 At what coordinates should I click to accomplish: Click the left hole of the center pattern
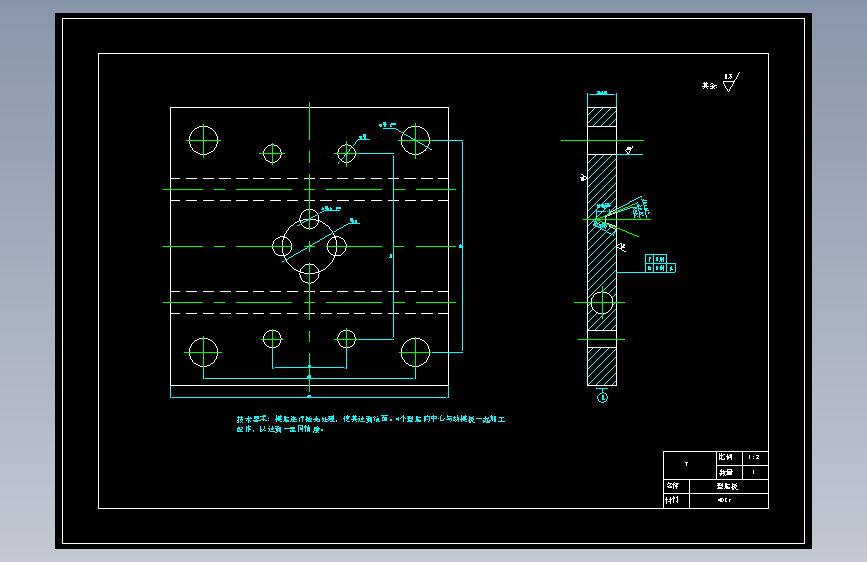point(282,246)
